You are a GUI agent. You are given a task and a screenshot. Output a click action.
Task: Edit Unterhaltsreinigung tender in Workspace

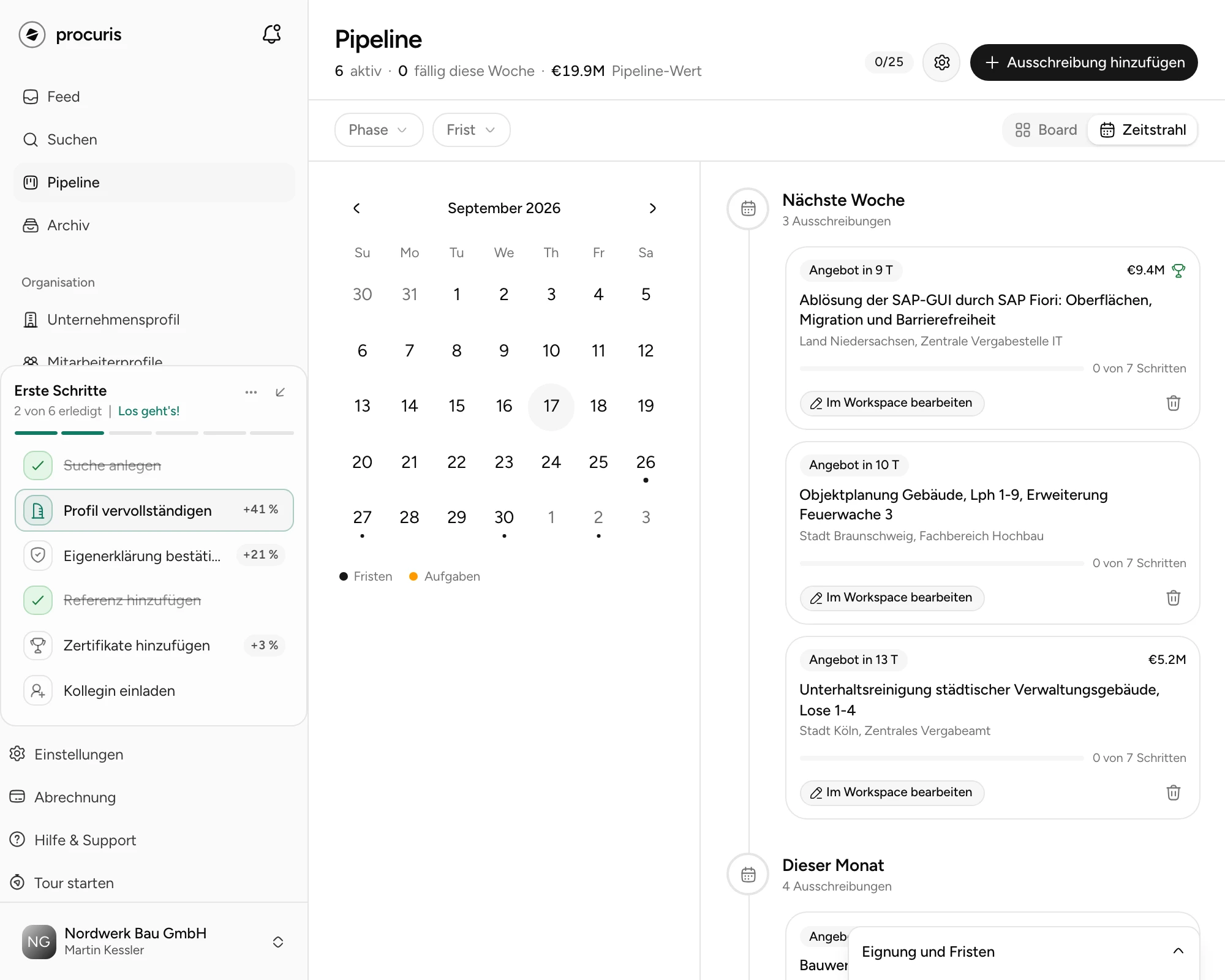point(892,793)
